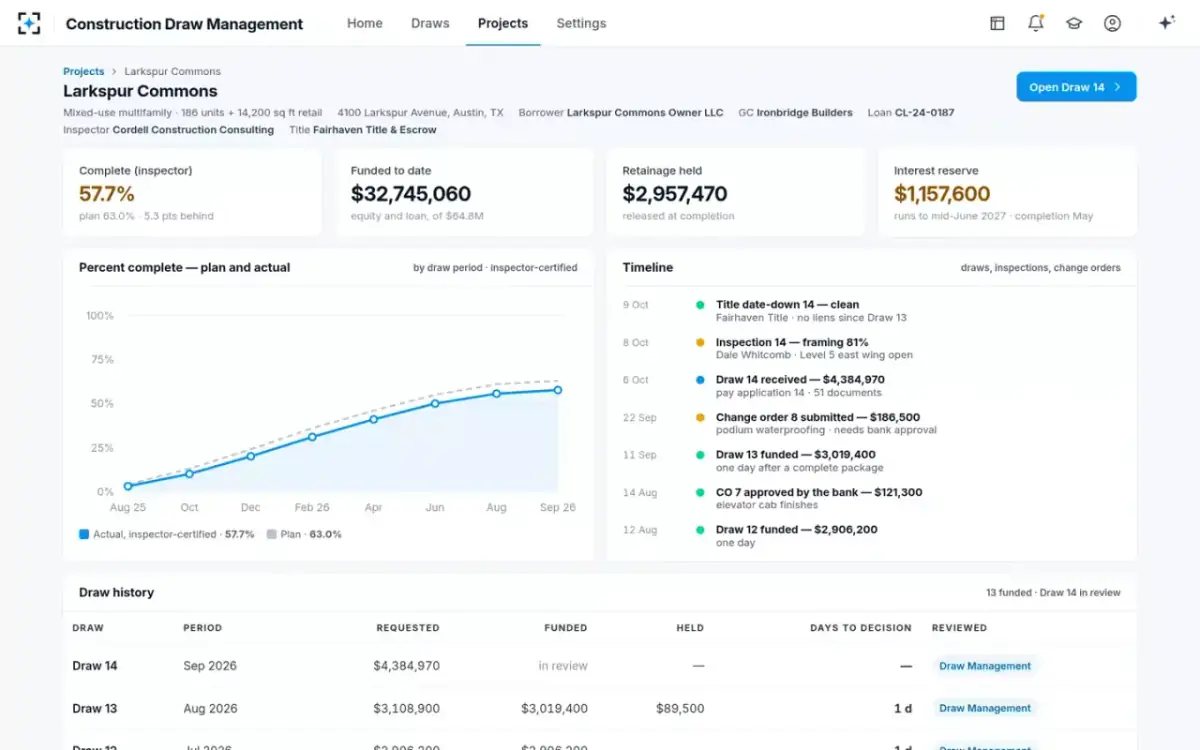
Task: Click the Open Draw 14 button
Action: [x=1076, y=87]
